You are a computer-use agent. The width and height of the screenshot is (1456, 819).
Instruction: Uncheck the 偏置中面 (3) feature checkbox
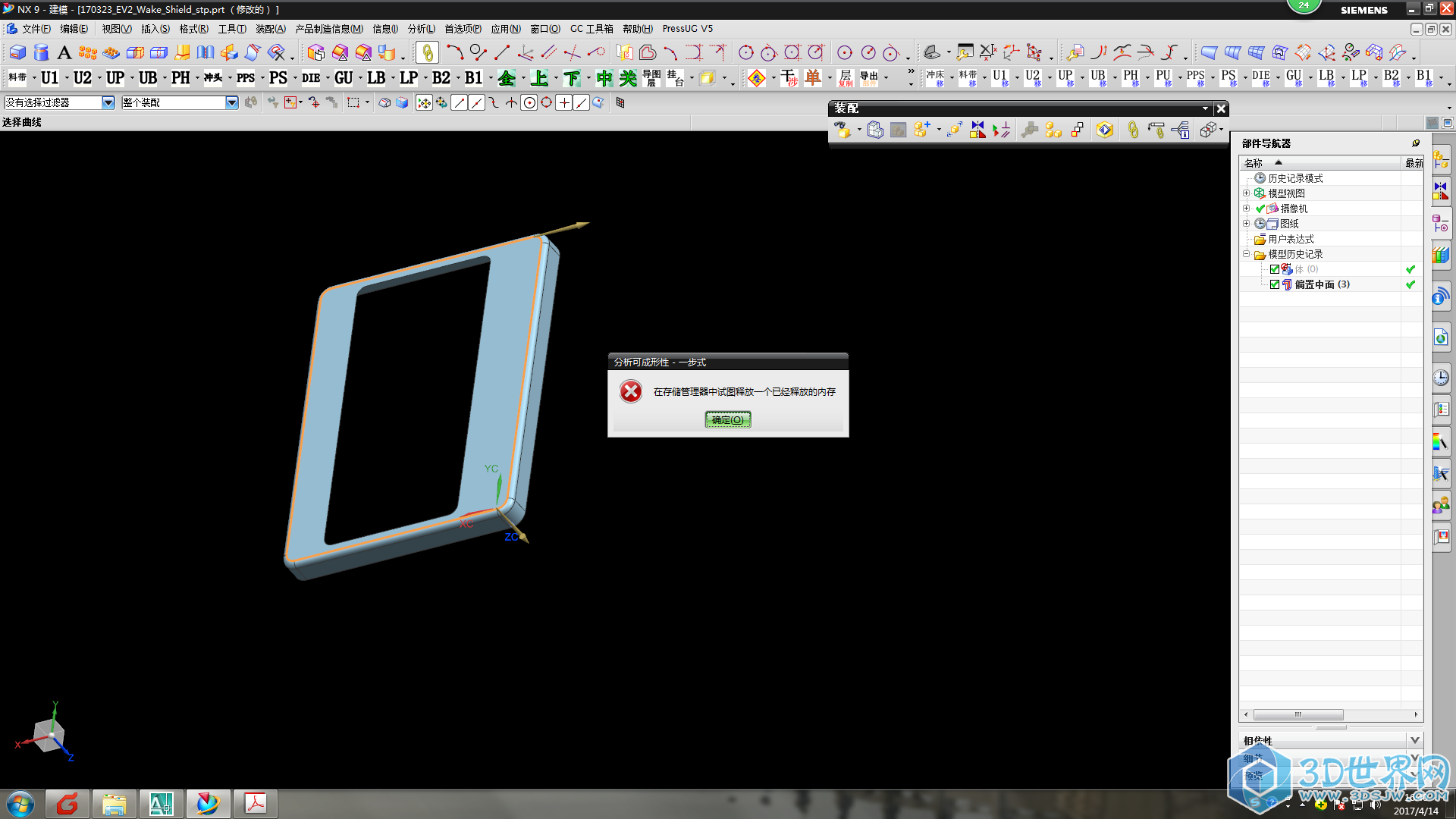[1275, 284]
